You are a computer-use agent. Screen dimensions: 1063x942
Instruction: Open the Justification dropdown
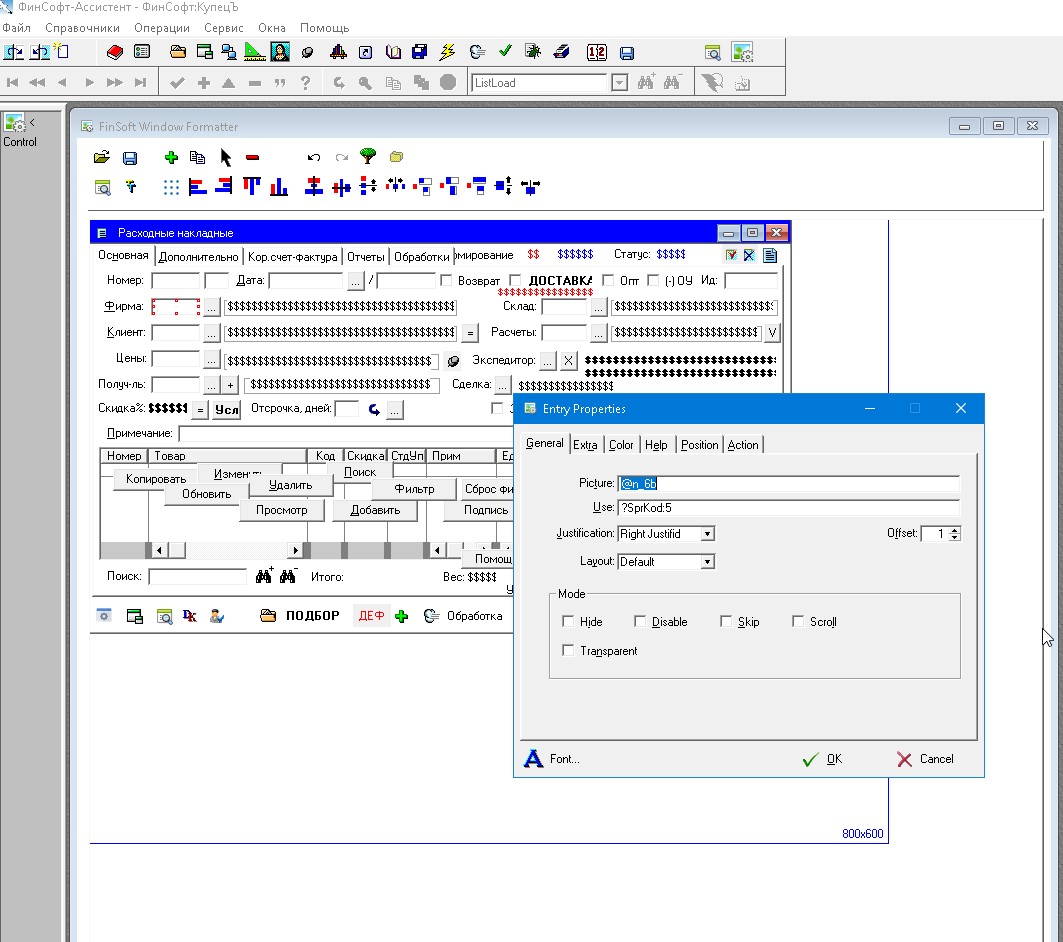[707, 534]
